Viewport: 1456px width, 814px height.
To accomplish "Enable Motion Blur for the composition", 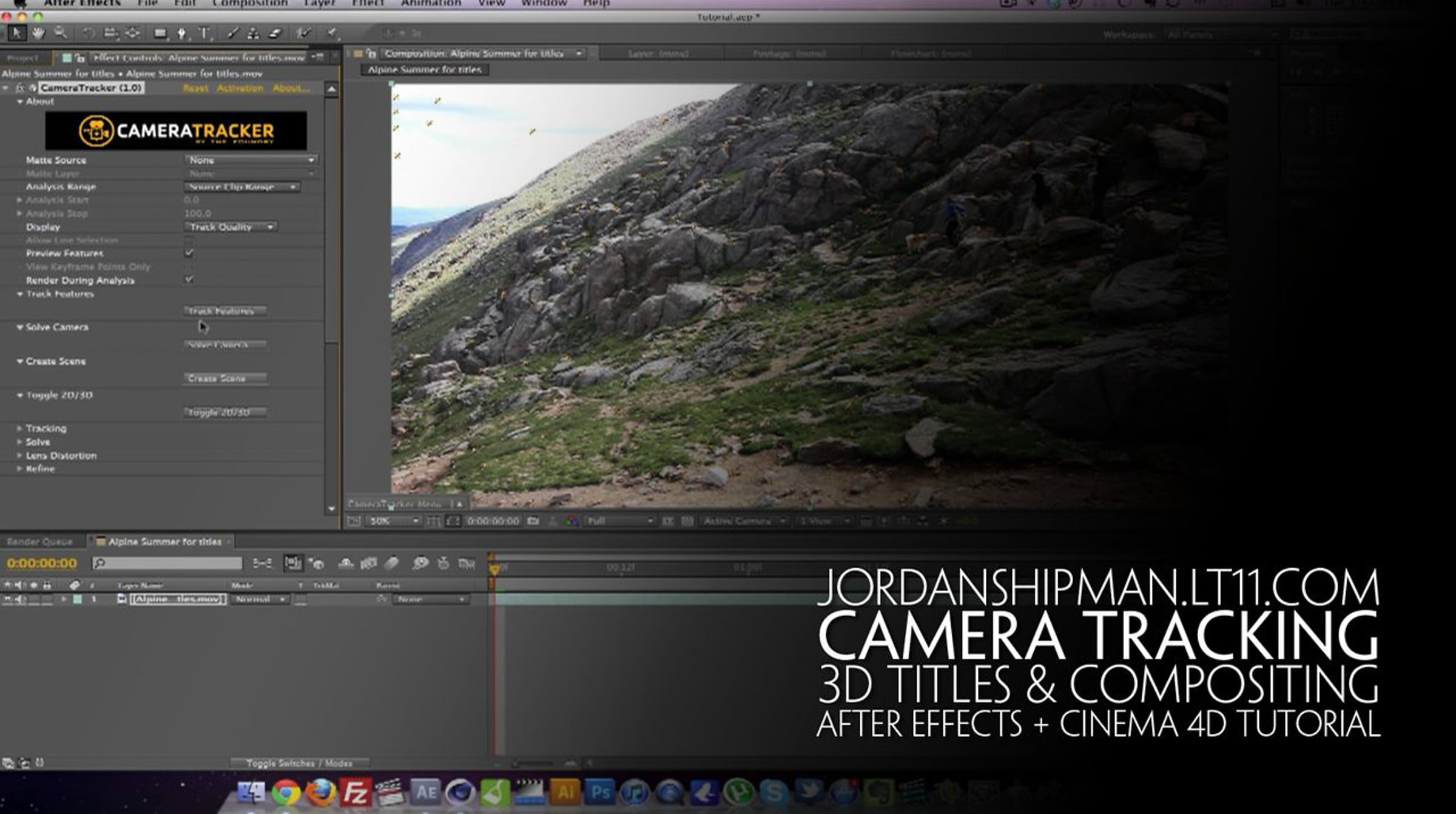I will click(x=392, y=563).
